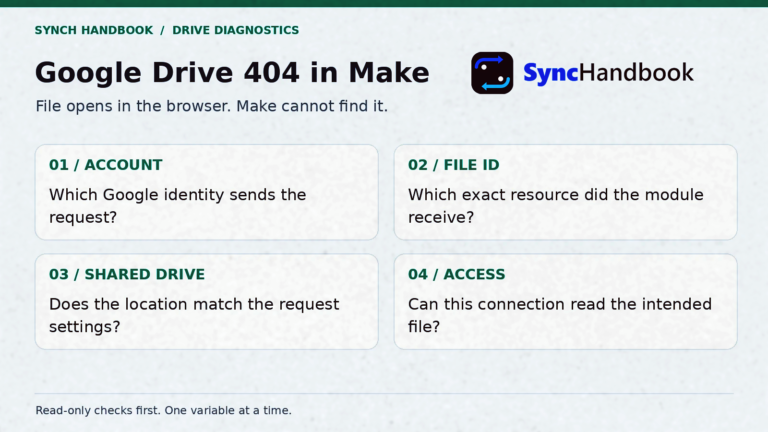768x432 pixels.
Task: Click 'Which Google identity sends the request?'
Action: (177, 206)
